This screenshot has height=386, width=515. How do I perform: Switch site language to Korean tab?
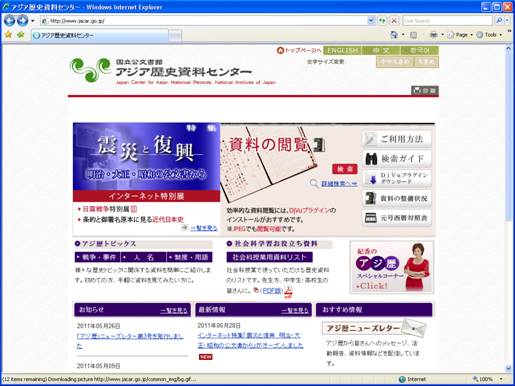[419, 50]
